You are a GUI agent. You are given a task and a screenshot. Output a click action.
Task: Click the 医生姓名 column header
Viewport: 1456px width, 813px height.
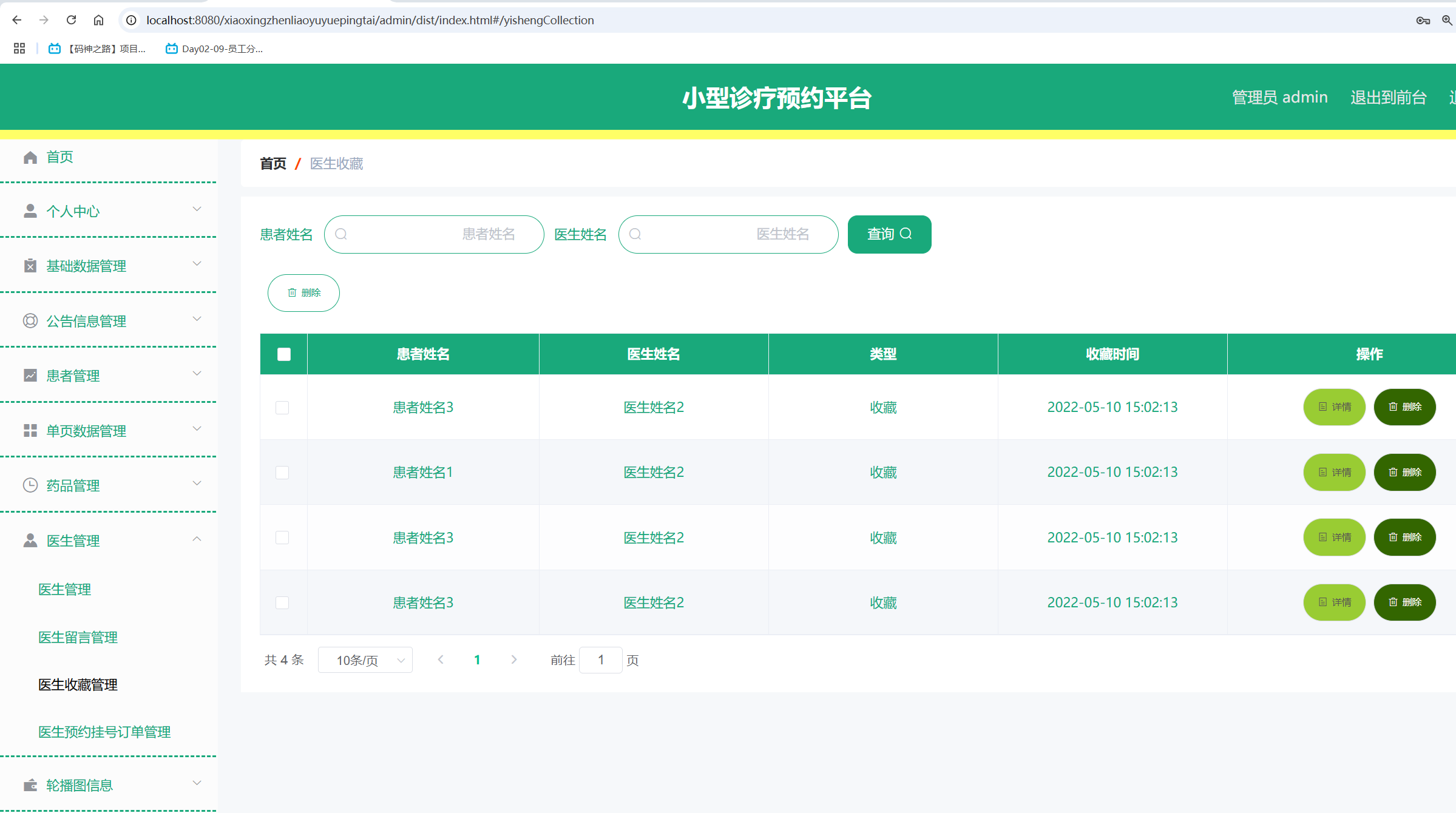(654, 354)
